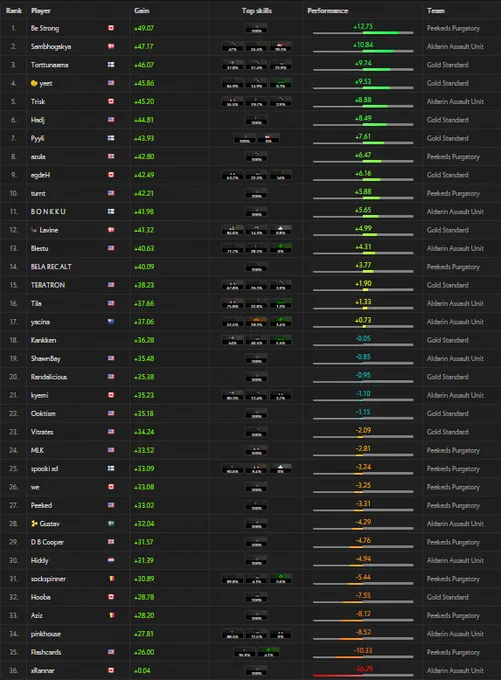Click the flag icon next to kyemi

click(x=111, y=395)
